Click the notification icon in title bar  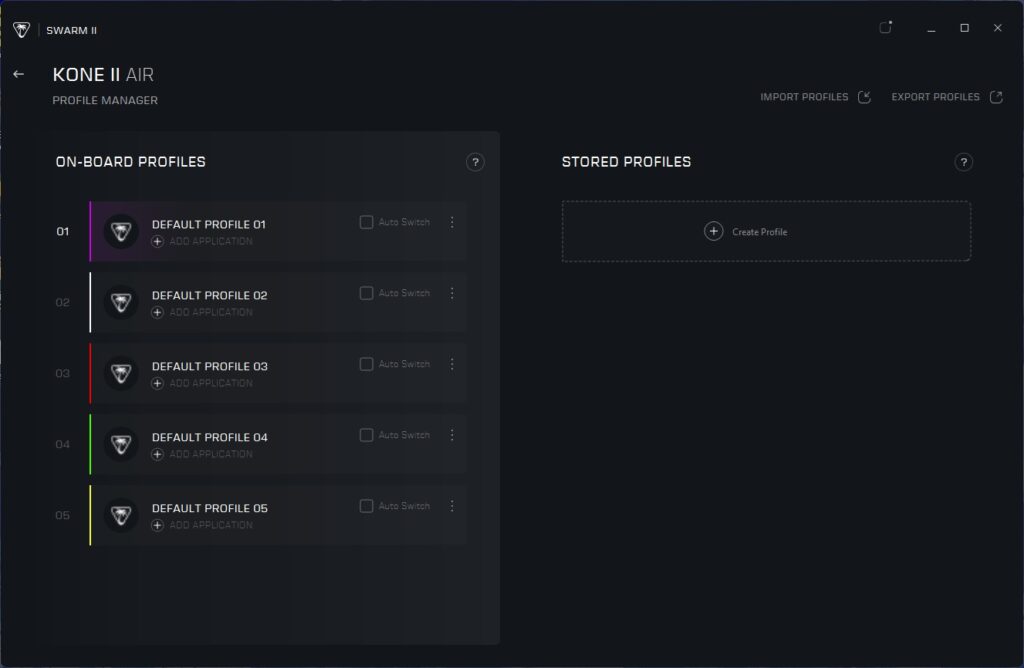(885, 28)
